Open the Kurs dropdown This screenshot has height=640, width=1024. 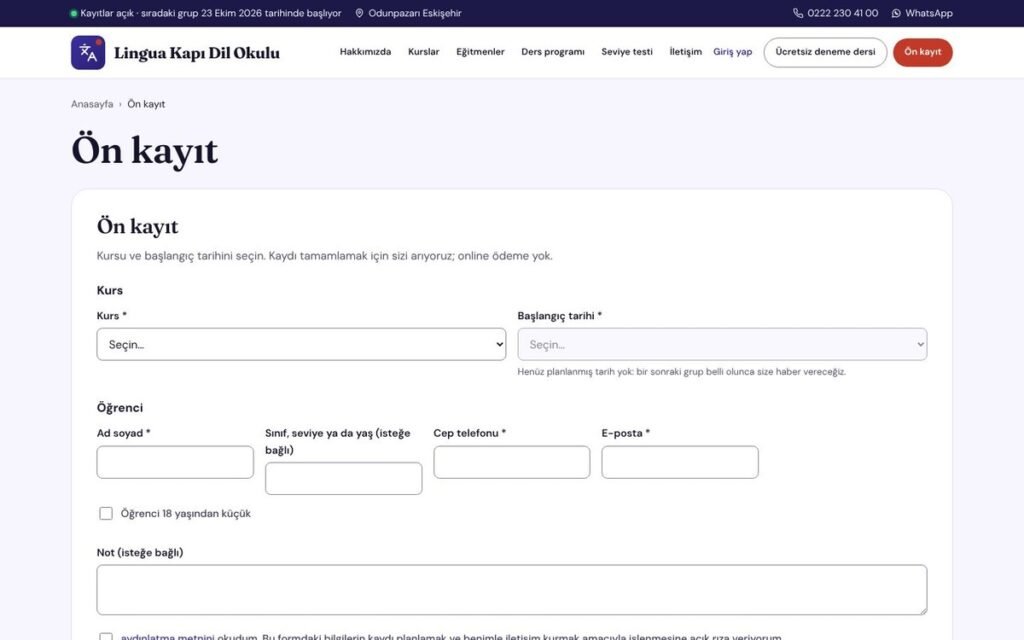301,344
